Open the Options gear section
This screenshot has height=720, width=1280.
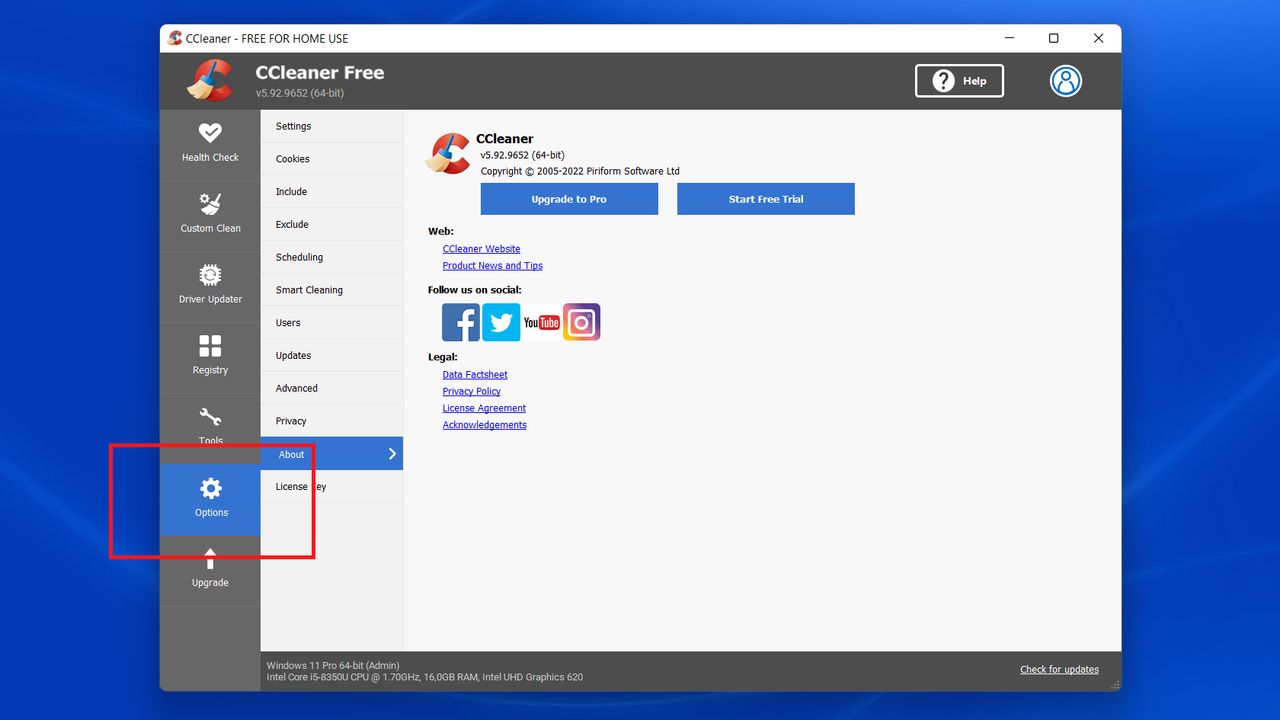coord(210,500)
